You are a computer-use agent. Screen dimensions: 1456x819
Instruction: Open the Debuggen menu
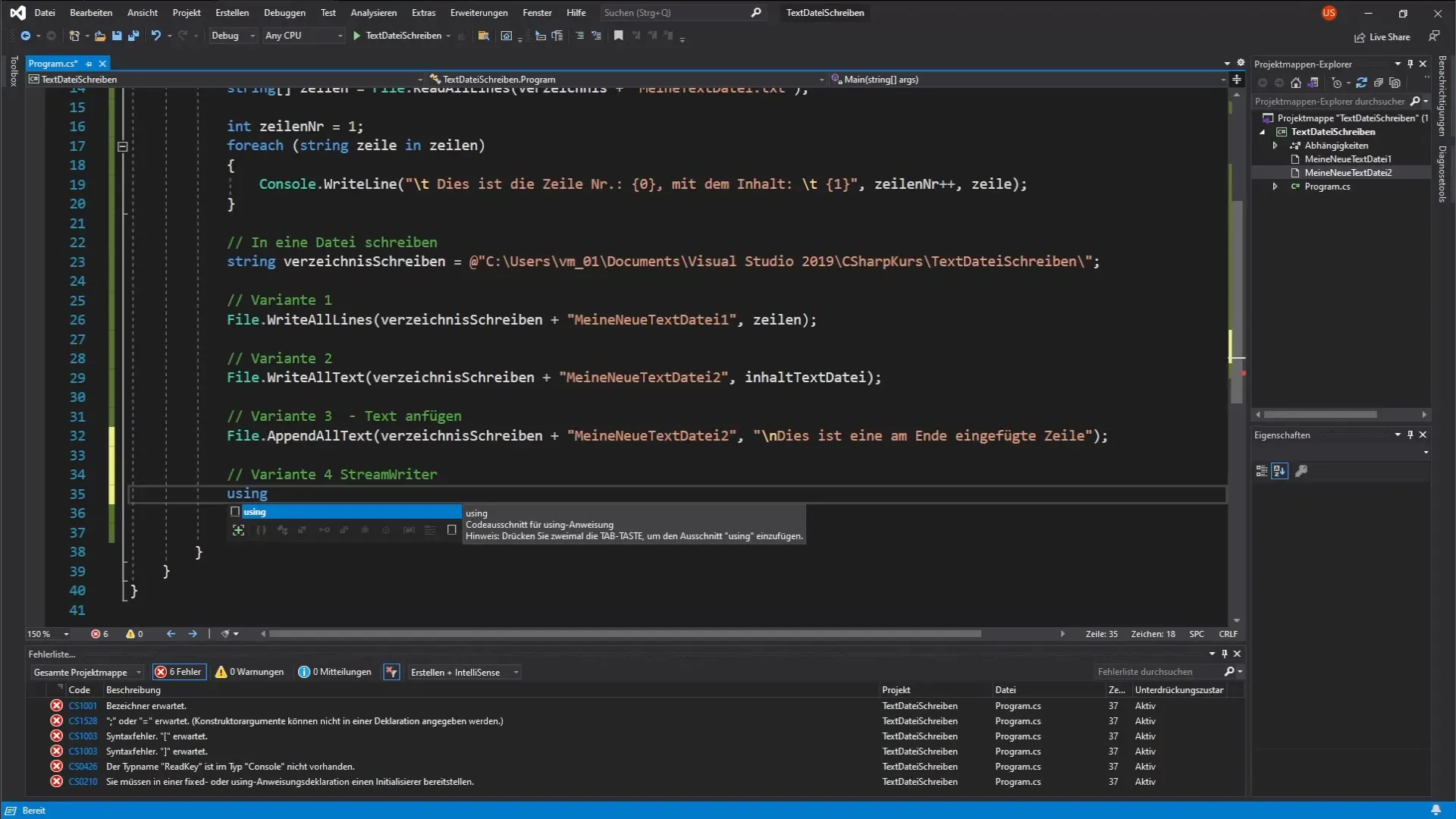284,13
